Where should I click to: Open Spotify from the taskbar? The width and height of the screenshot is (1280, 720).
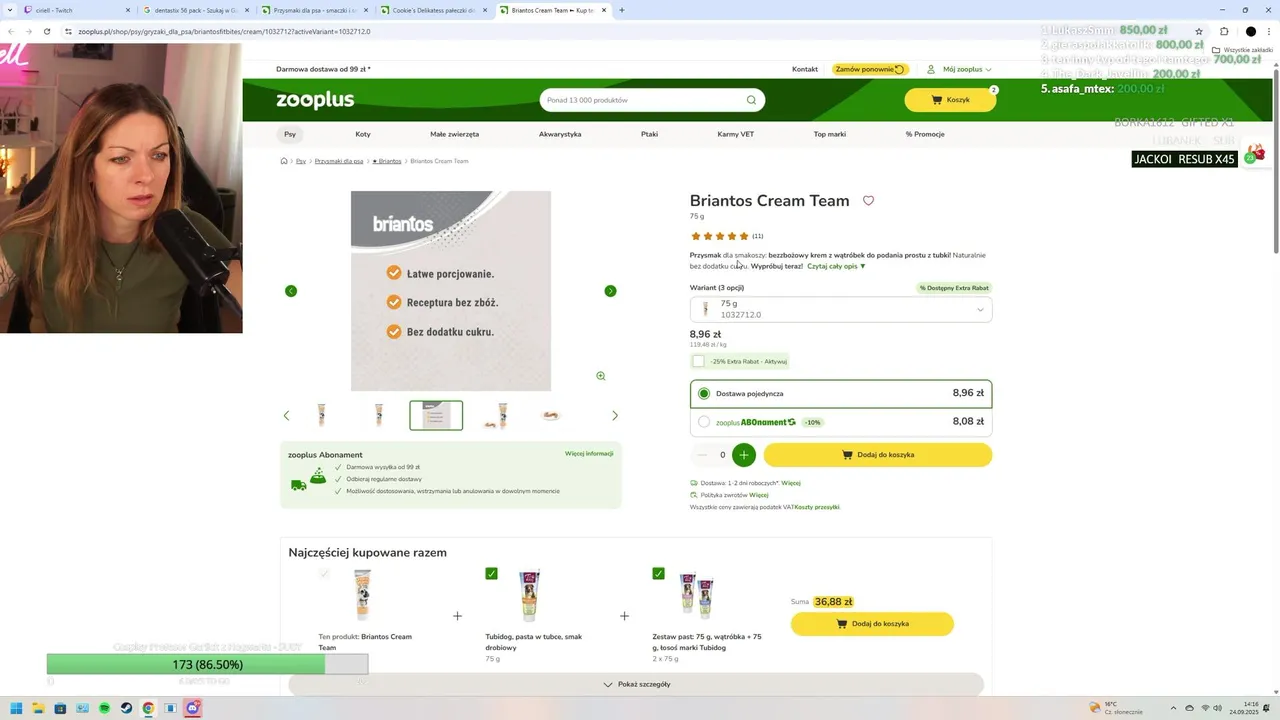pos(104,708)
